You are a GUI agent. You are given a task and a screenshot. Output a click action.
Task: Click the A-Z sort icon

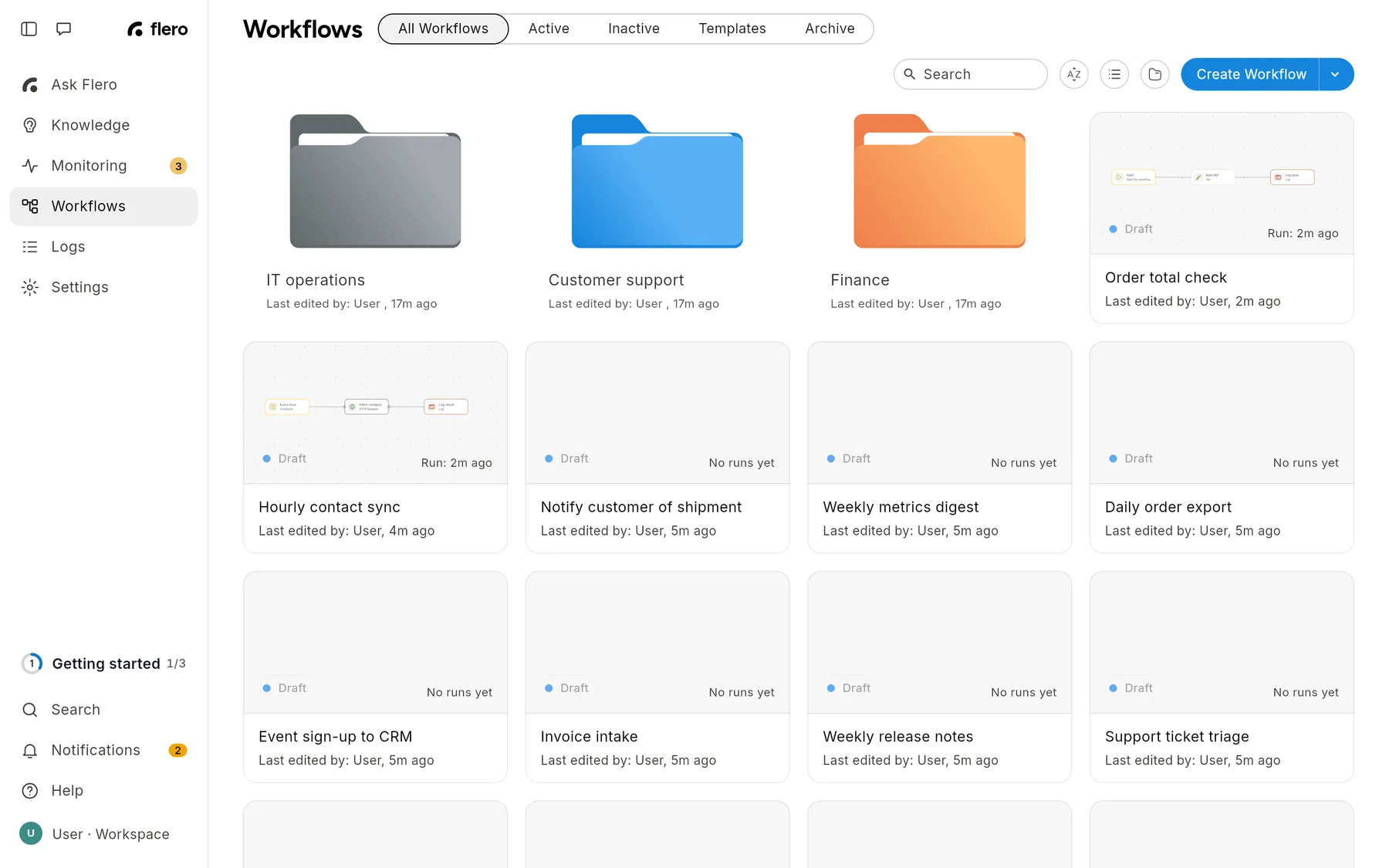pyautogui.click(x=1074, y=74)
